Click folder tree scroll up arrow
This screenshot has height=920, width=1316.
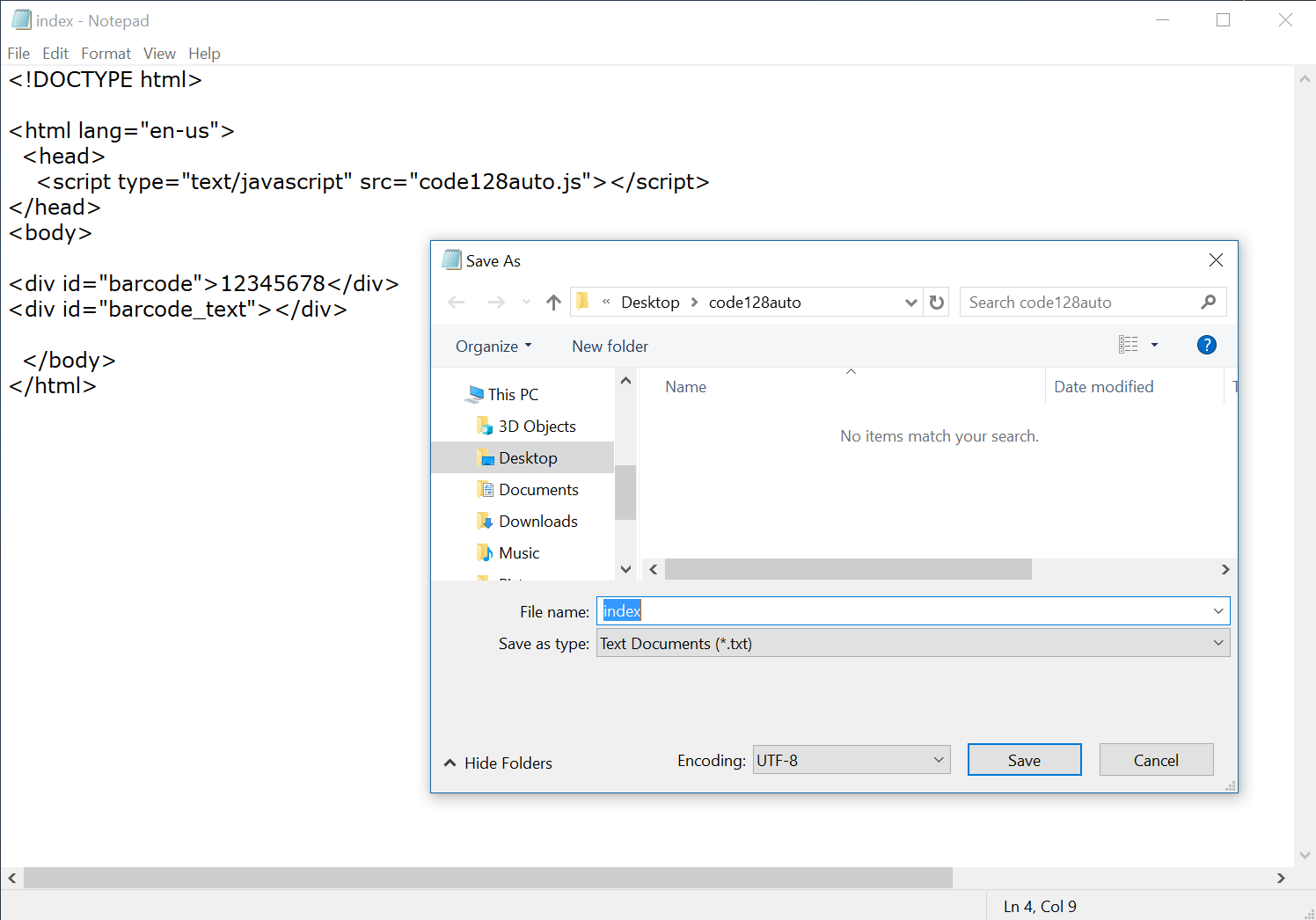tap(625, 381)
